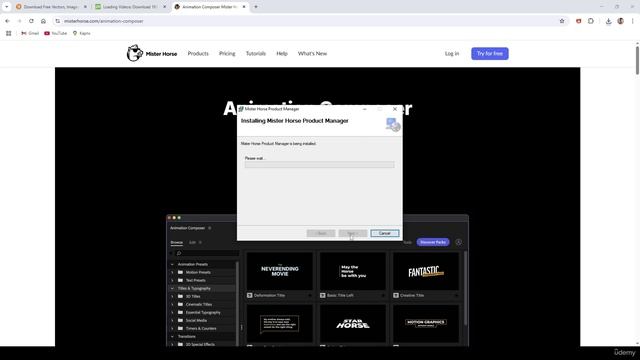
Task: Click the search magnifier in Animation Composer panel
Action: (179, 253)
